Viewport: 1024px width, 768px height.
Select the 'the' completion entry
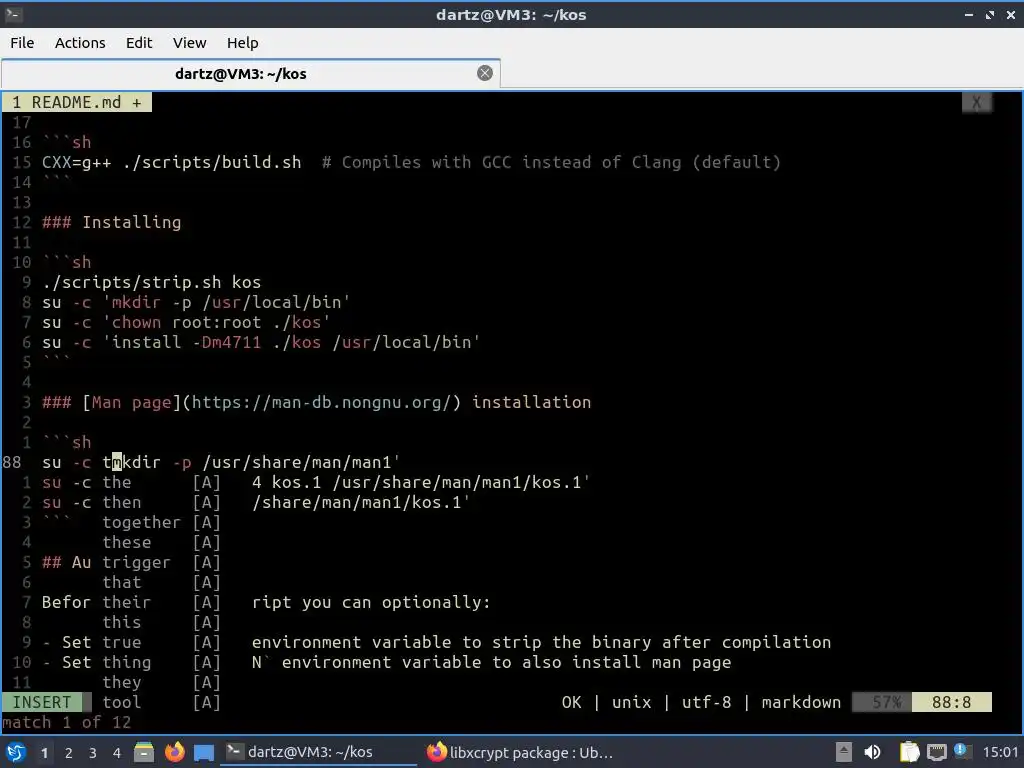pyautogui.click(x=162, y=483)
